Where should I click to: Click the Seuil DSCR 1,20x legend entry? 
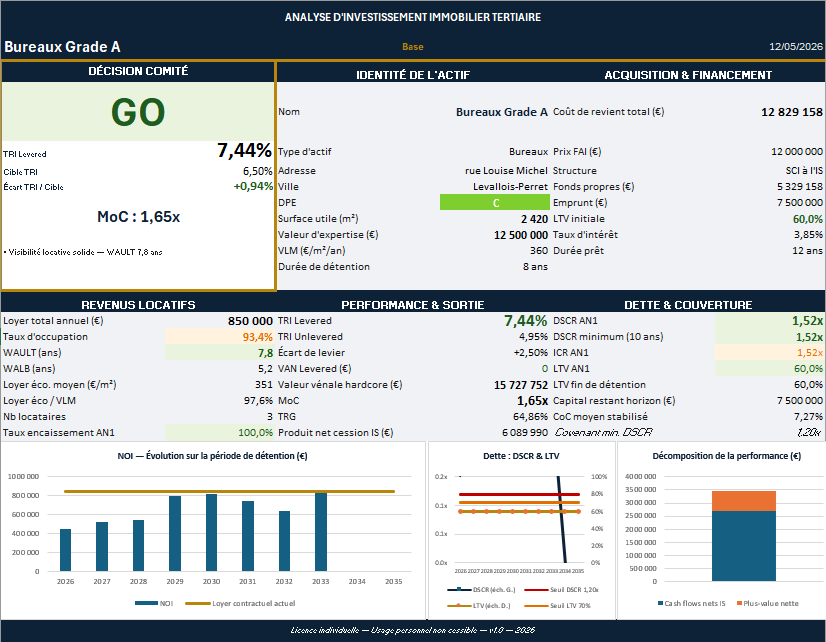tap(562, 590)
